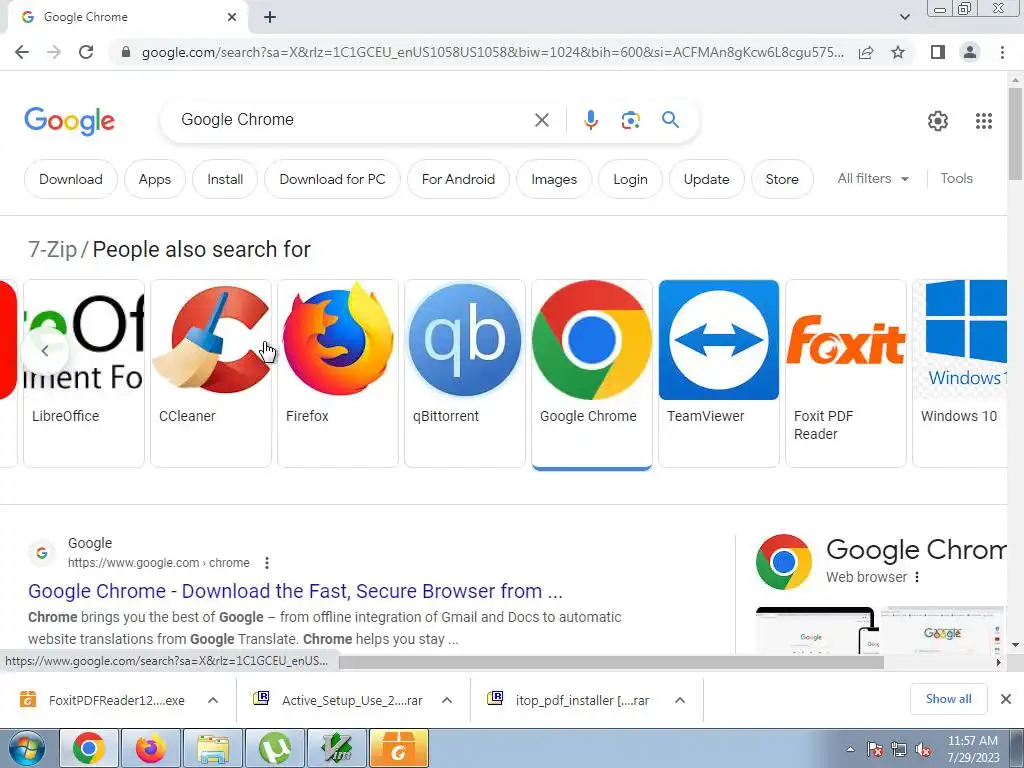
Task: Expand itop_pdf_installer download options
Action: [x=680, y=700]
